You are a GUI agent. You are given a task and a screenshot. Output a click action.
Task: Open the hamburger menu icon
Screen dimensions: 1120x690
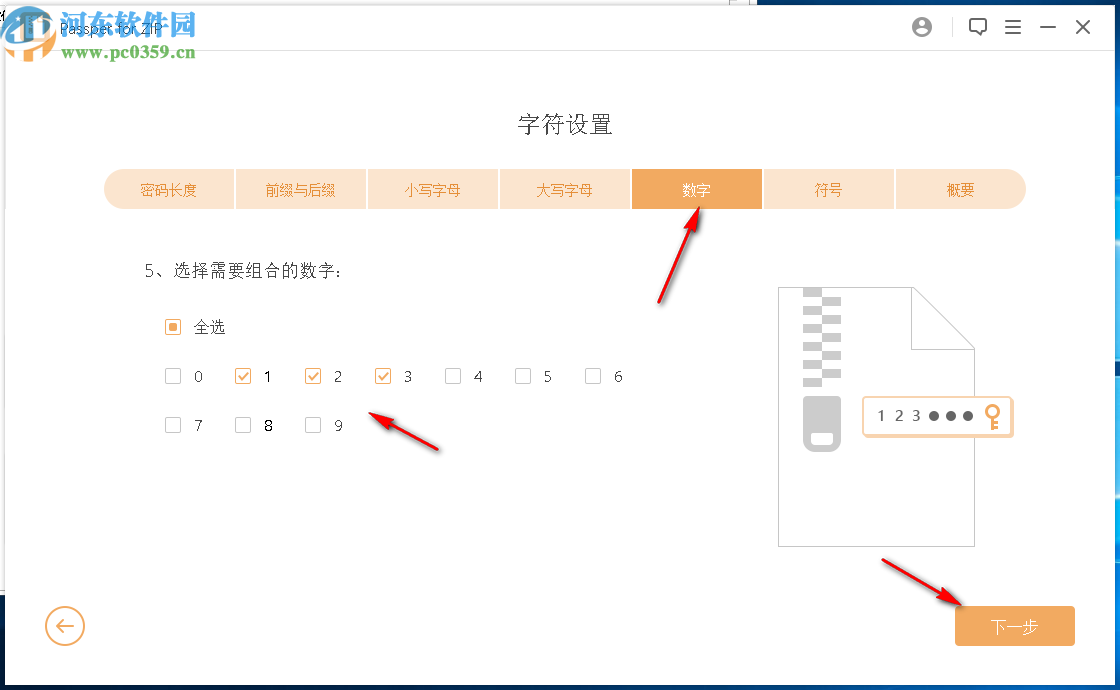1013,27
